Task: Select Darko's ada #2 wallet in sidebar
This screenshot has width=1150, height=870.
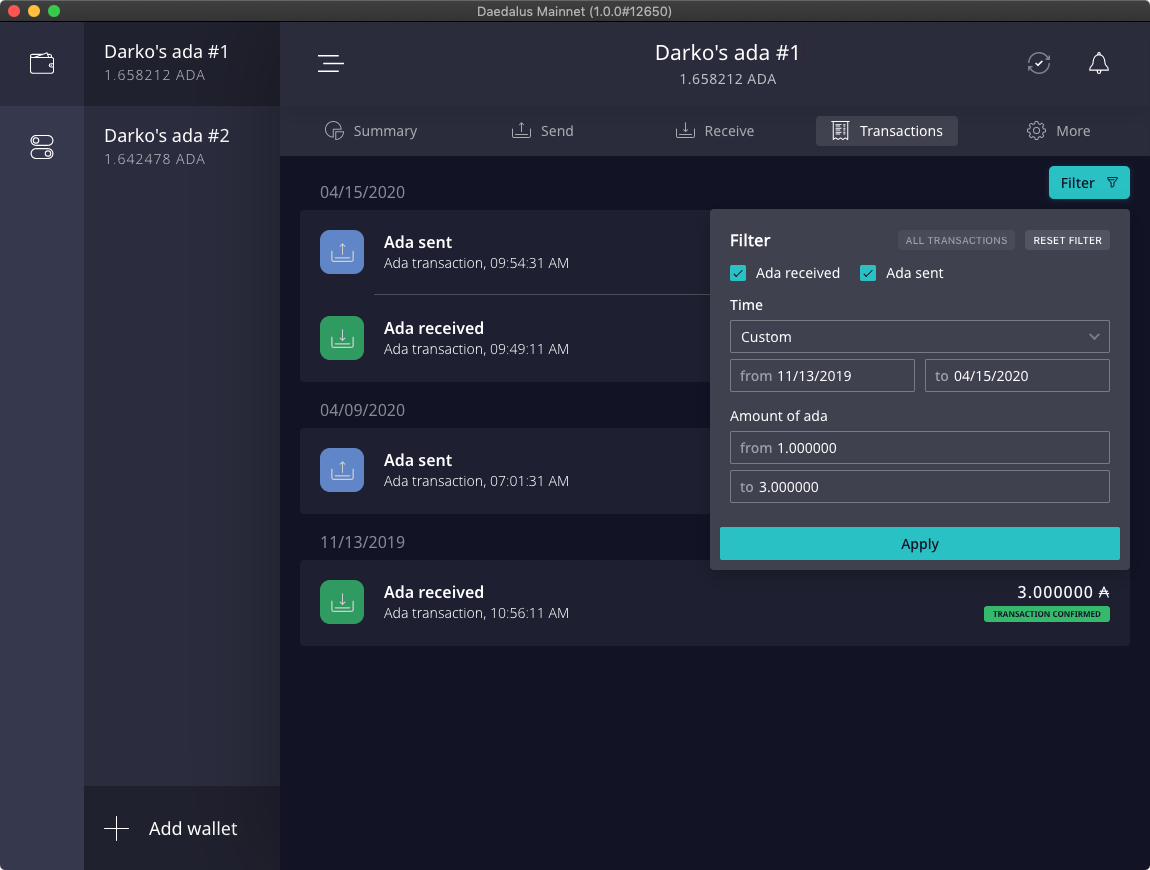Action: point(182,147)
